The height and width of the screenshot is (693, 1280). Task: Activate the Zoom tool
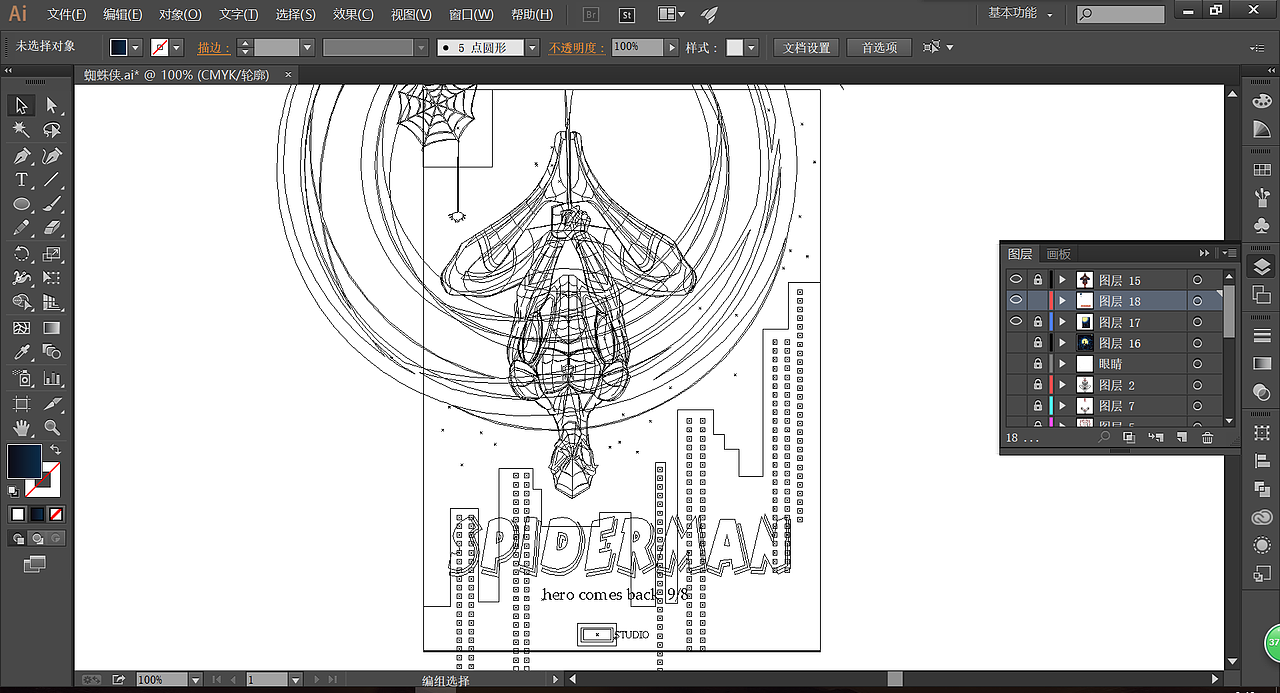(51, 429)
